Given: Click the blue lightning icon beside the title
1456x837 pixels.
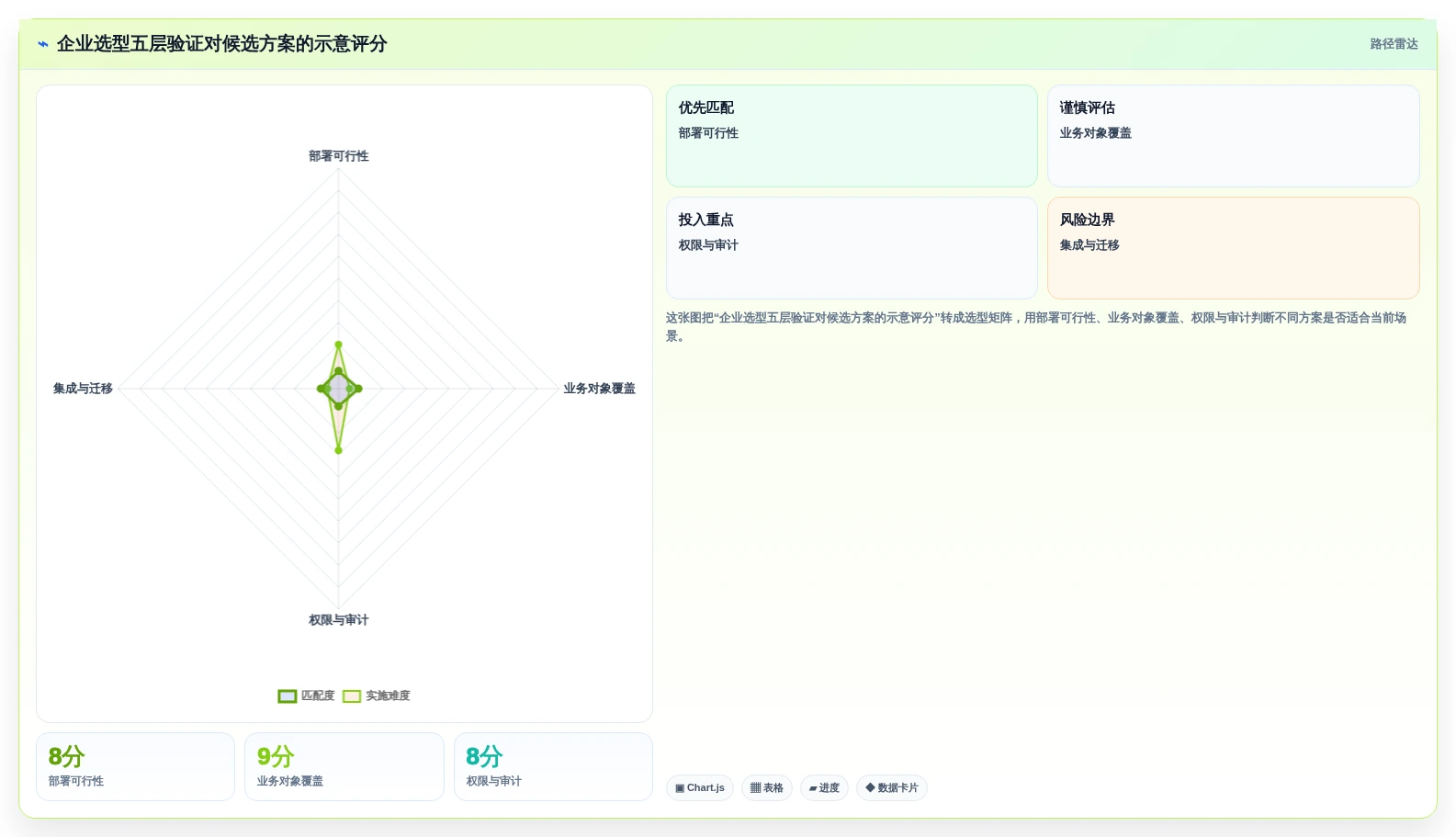Looking at the screenshot, I should [x=42, y=44].
